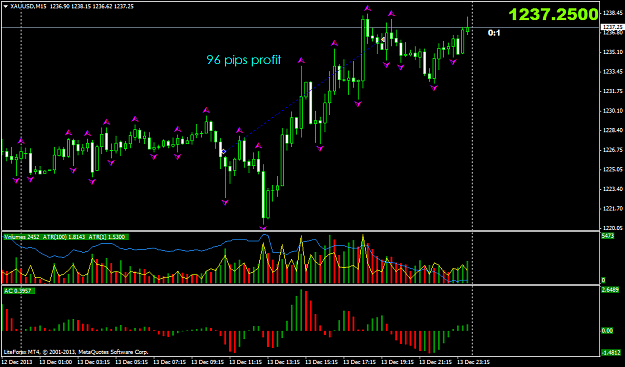Image resolution: width=625 pixels, height=367 pixels.
Task: Click the highlighted 1237.25 current price tag
Action: [612, 27]
